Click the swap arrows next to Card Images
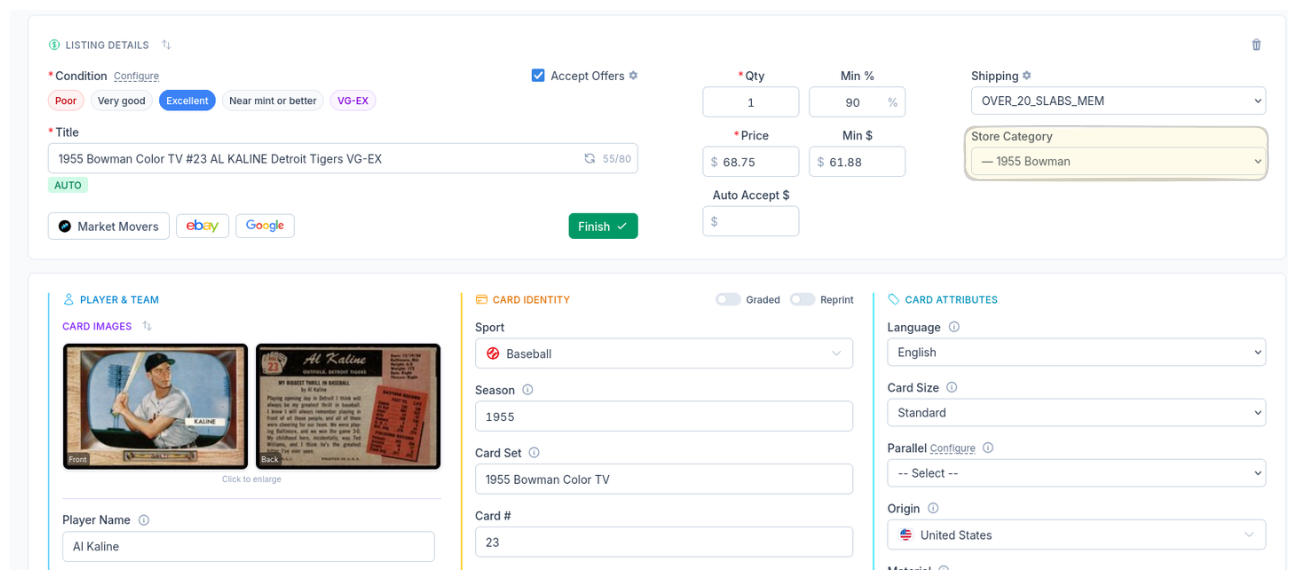 pos(147,326)
